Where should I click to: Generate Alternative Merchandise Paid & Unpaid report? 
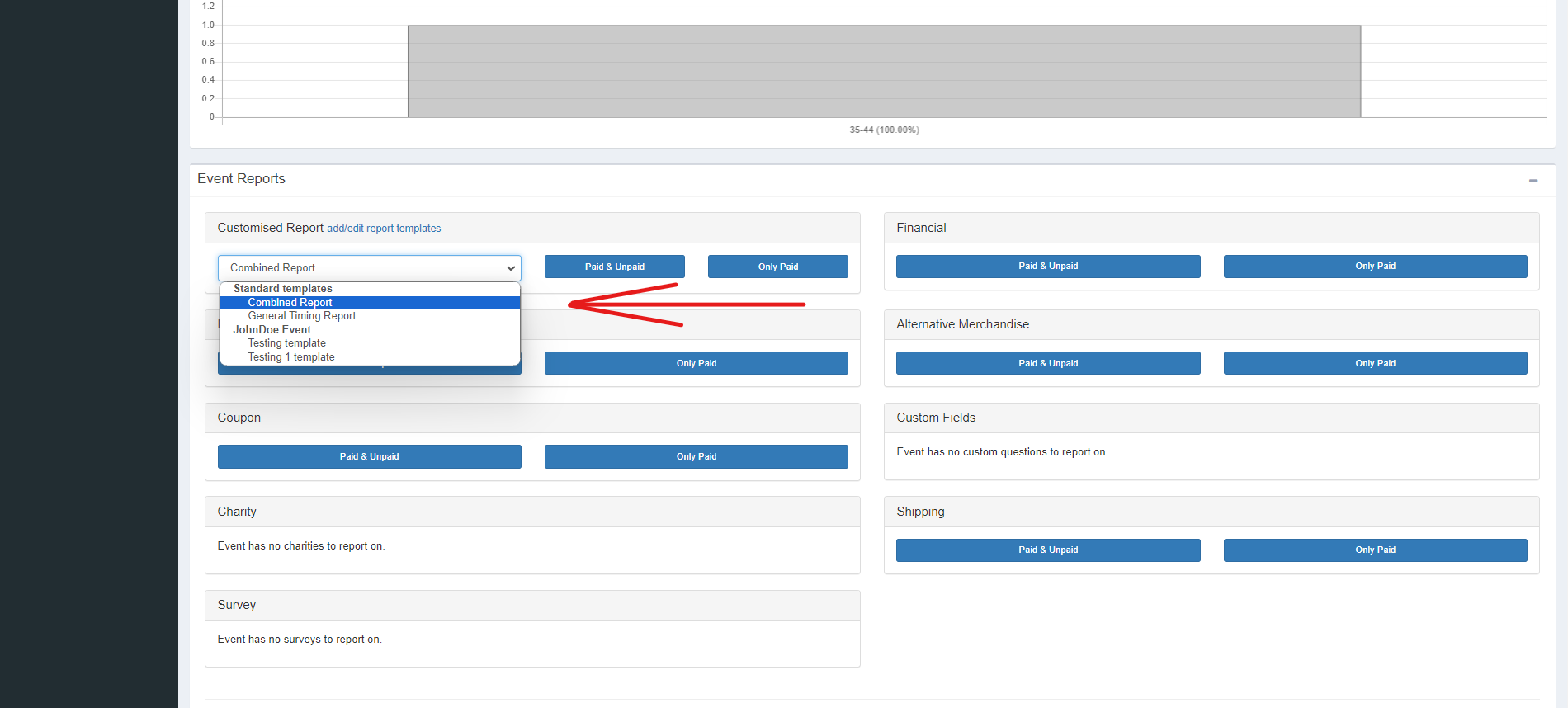tap(1048, 363)
